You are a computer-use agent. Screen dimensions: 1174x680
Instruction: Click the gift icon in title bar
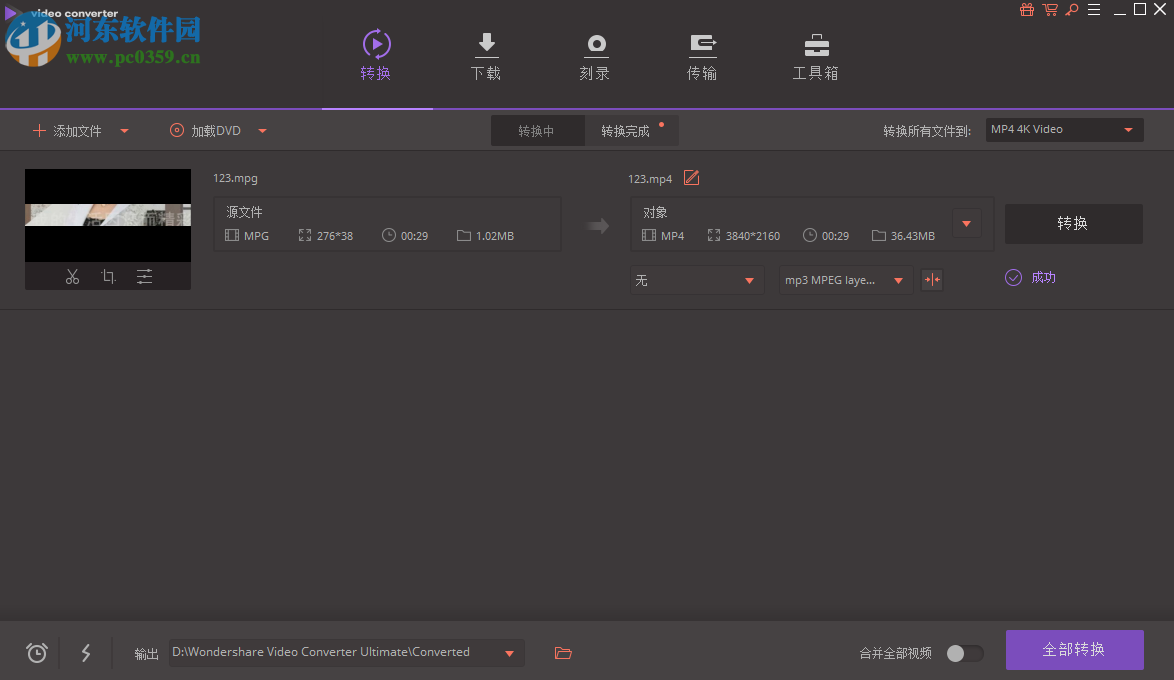(1027, 10)
